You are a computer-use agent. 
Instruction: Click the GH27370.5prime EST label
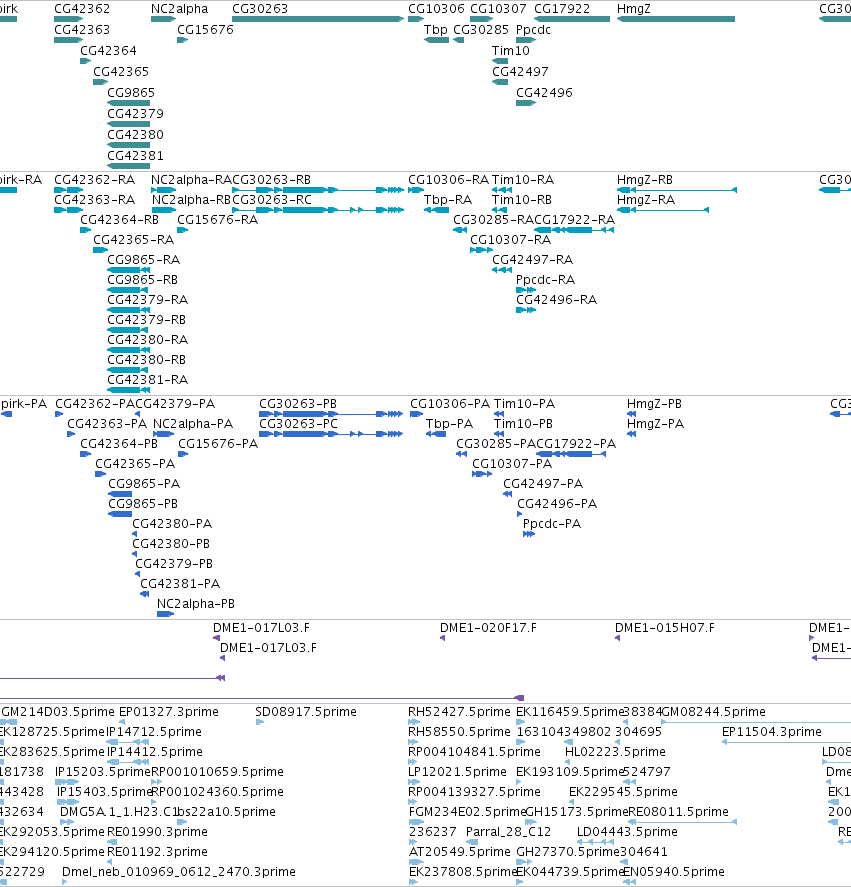point(568,851)
